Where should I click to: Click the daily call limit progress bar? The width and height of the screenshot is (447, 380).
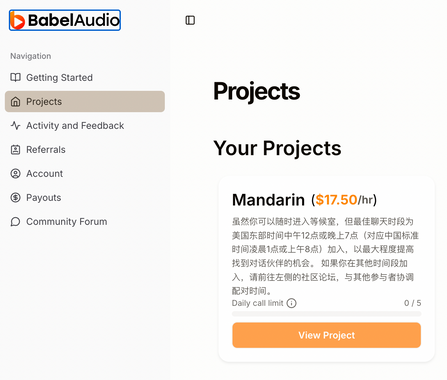tap(326, 314)
